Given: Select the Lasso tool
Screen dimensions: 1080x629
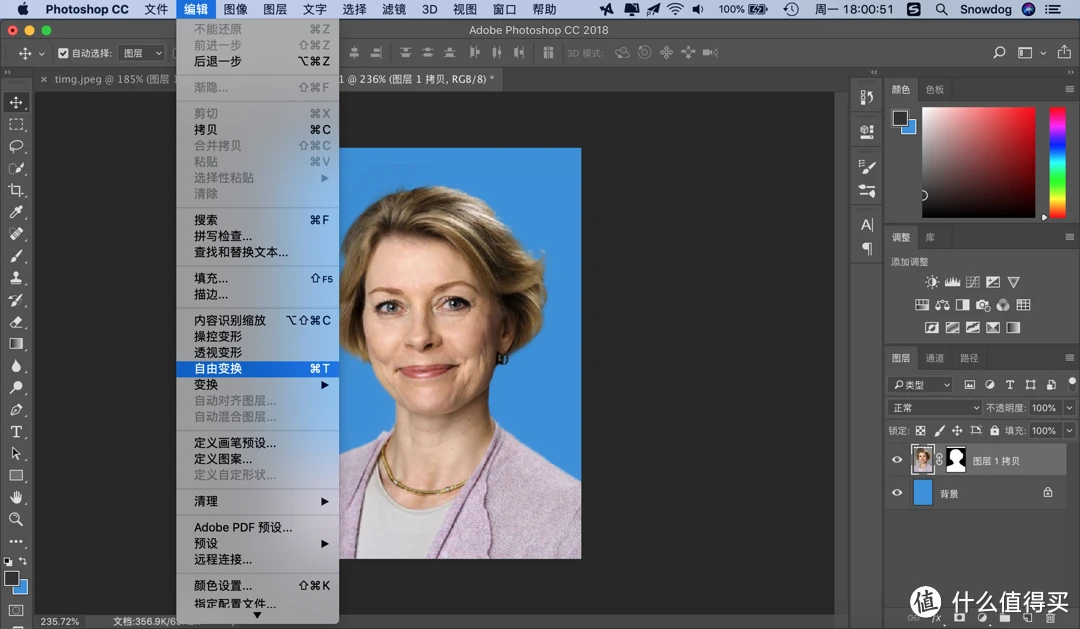Looking at the screenshot, I should (16, 147).
